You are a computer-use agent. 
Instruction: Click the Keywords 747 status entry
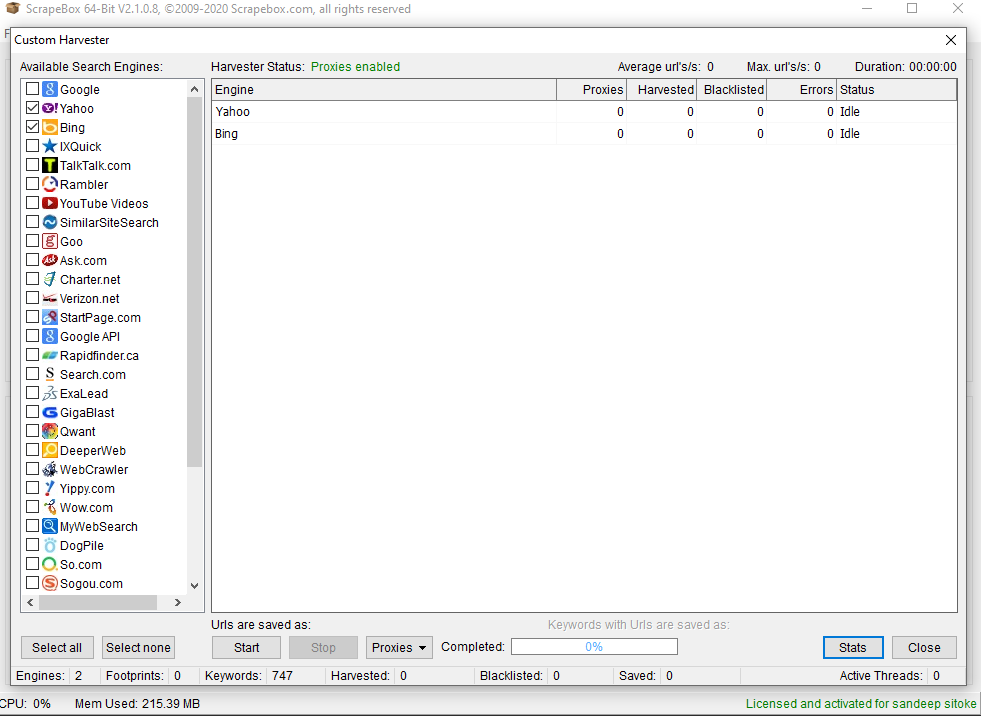[249, 676]
